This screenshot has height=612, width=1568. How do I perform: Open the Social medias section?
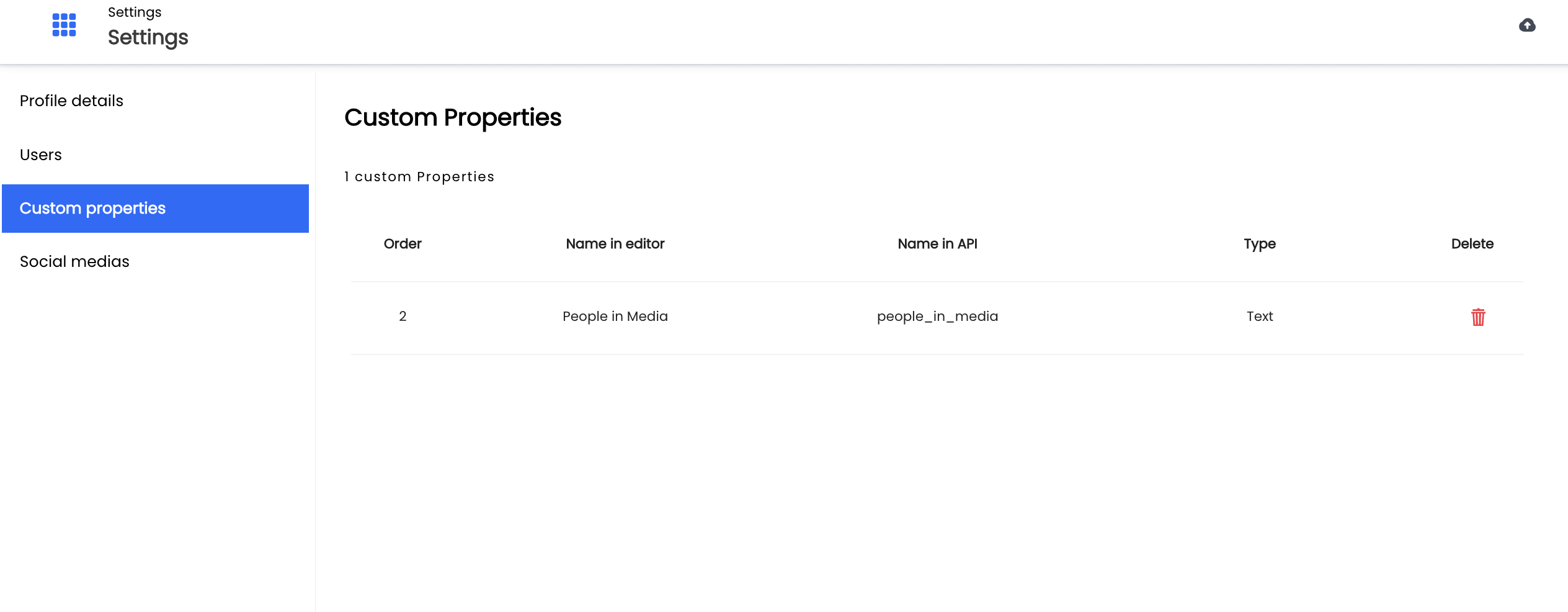74,261
